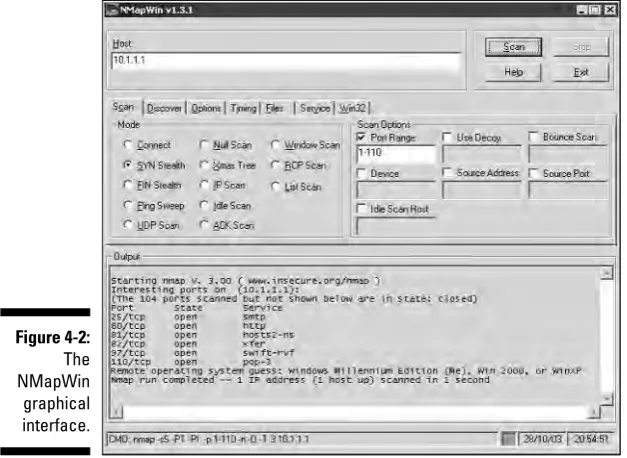Click the Bounce Scan text field
Image resolution: width=627 pixels, height=458 pixels.
tap(568, 154)
